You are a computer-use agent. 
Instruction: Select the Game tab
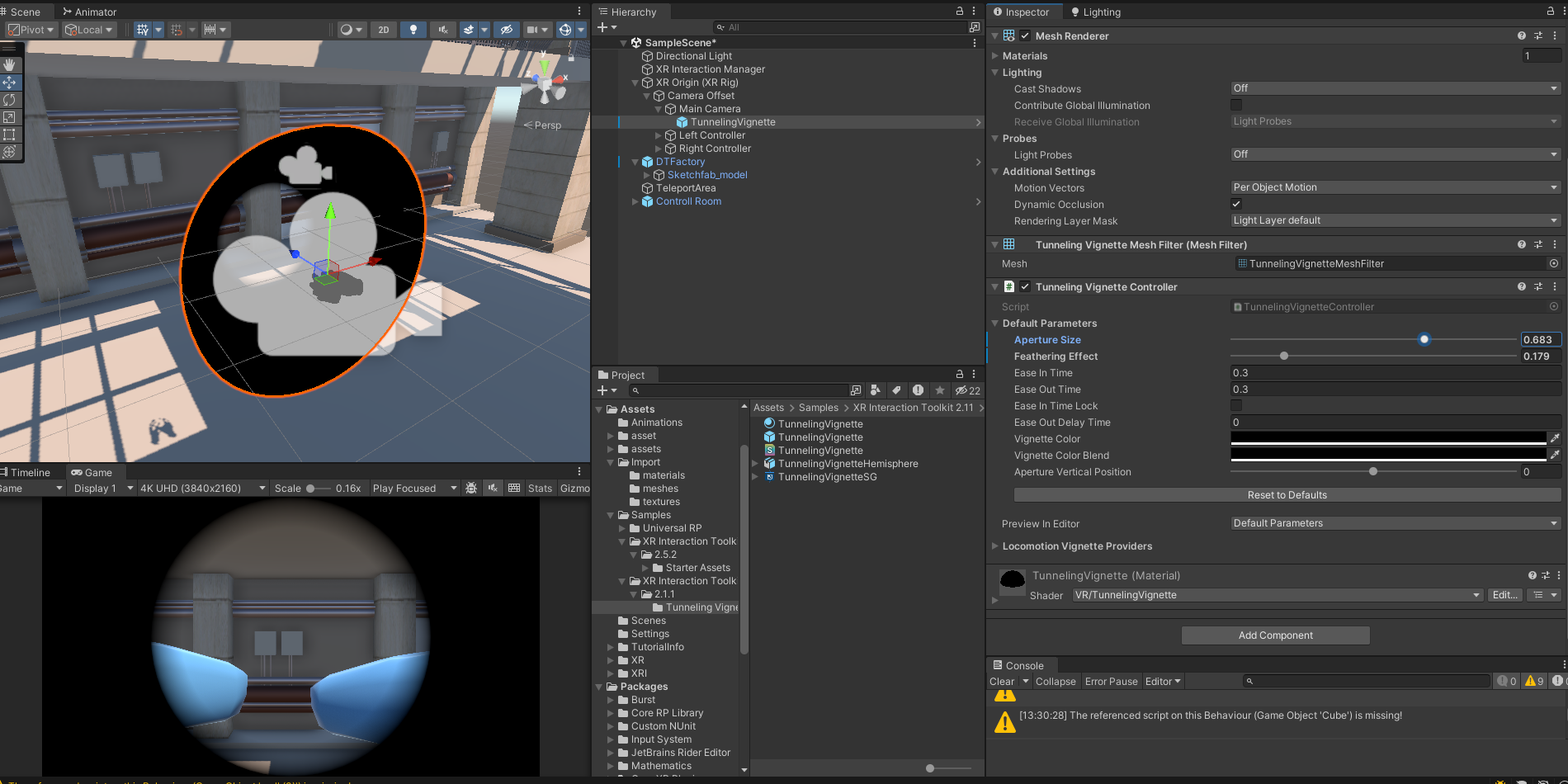[92, 472]
